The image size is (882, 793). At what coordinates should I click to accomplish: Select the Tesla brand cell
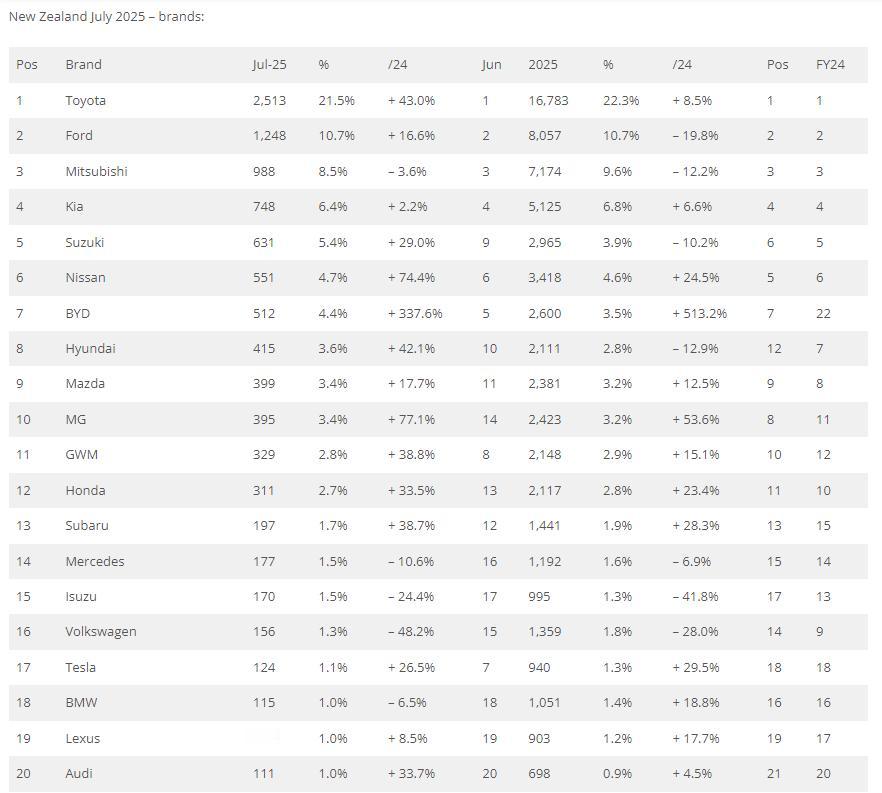(80, 668)
